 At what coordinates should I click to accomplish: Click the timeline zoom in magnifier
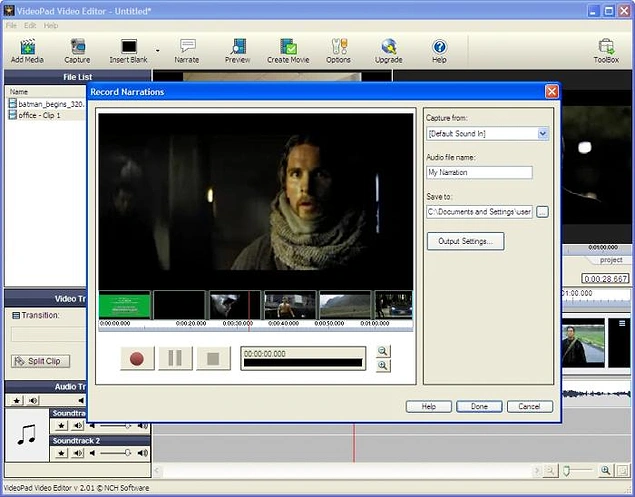coord(605,470)
